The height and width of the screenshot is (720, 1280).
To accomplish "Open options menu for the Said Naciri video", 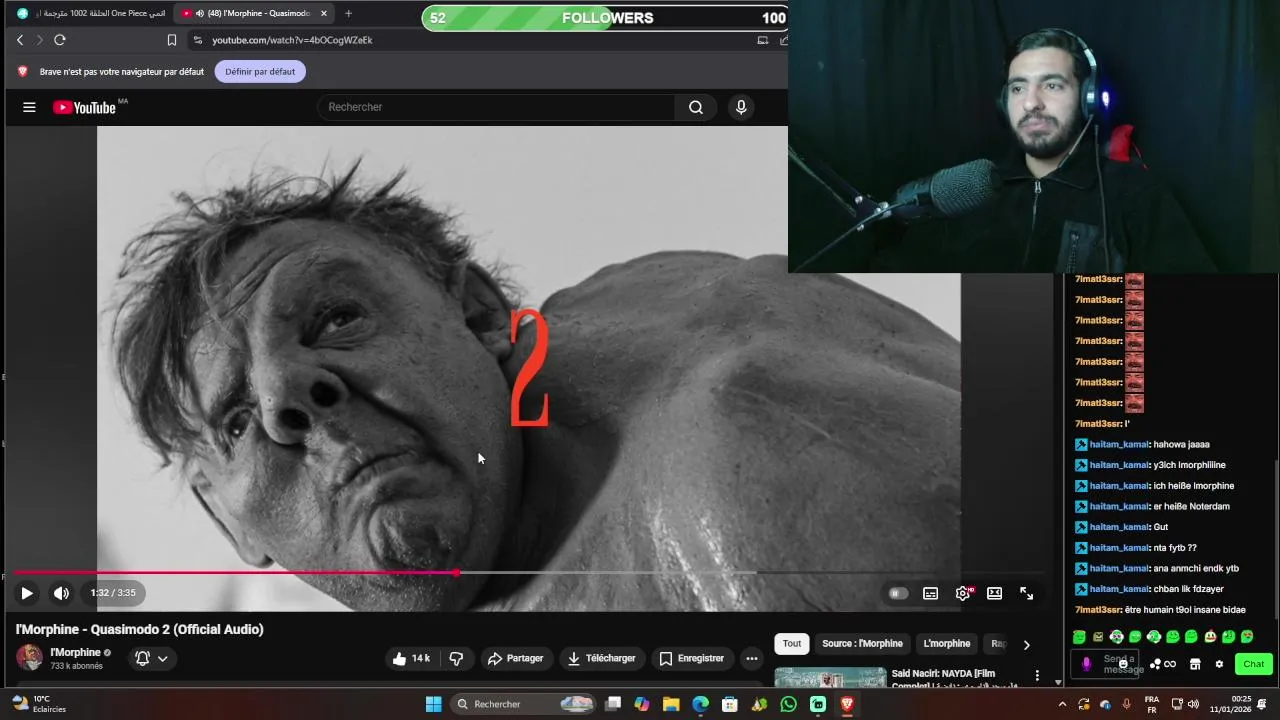I will pos(1037,676).
